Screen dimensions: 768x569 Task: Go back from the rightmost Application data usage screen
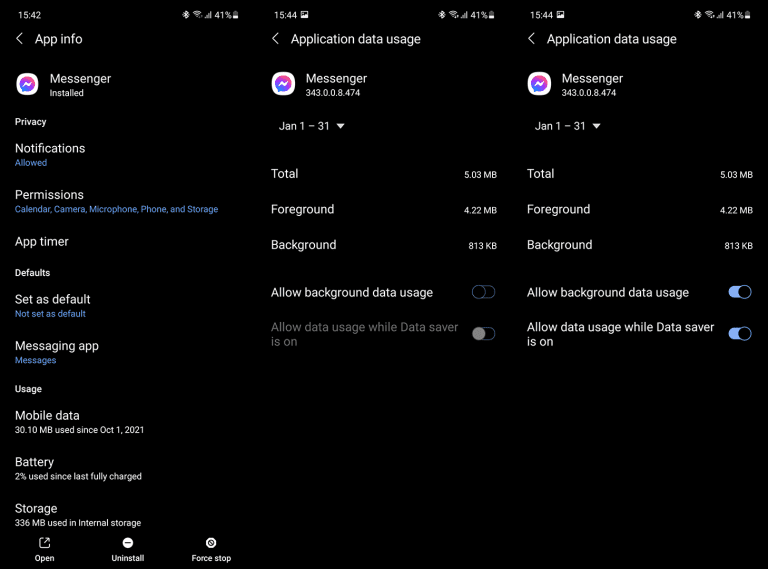click(x=531, y=39)
